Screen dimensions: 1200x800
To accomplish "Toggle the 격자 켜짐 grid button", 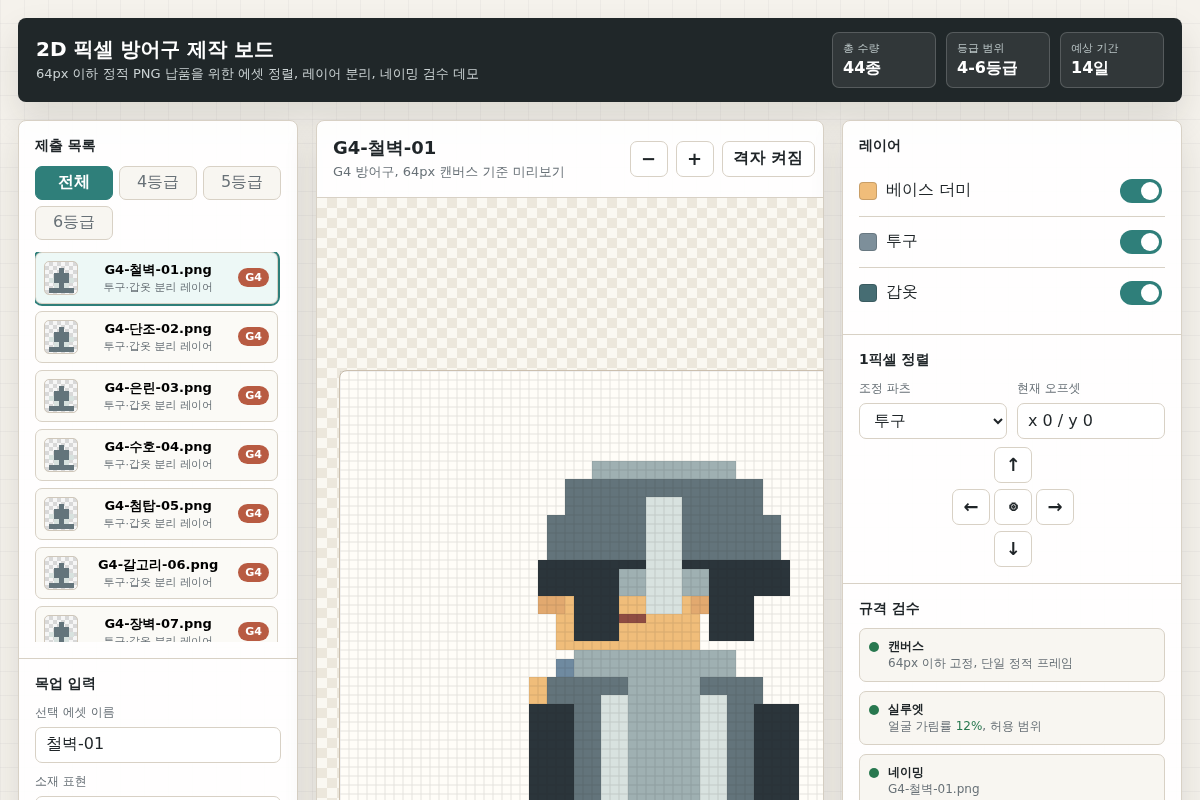I will tap(768, 159).
